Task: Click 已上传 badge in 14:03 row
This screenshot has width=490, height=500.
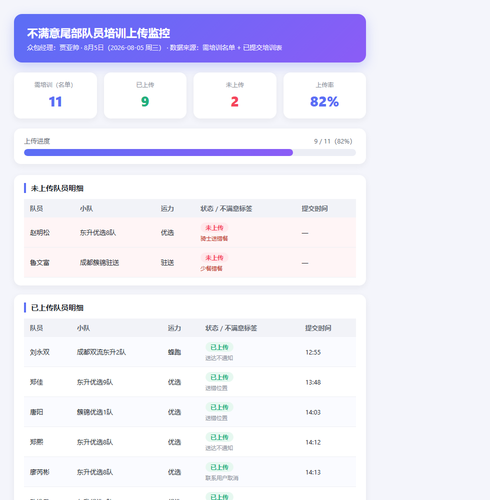Action: [219, 407]
